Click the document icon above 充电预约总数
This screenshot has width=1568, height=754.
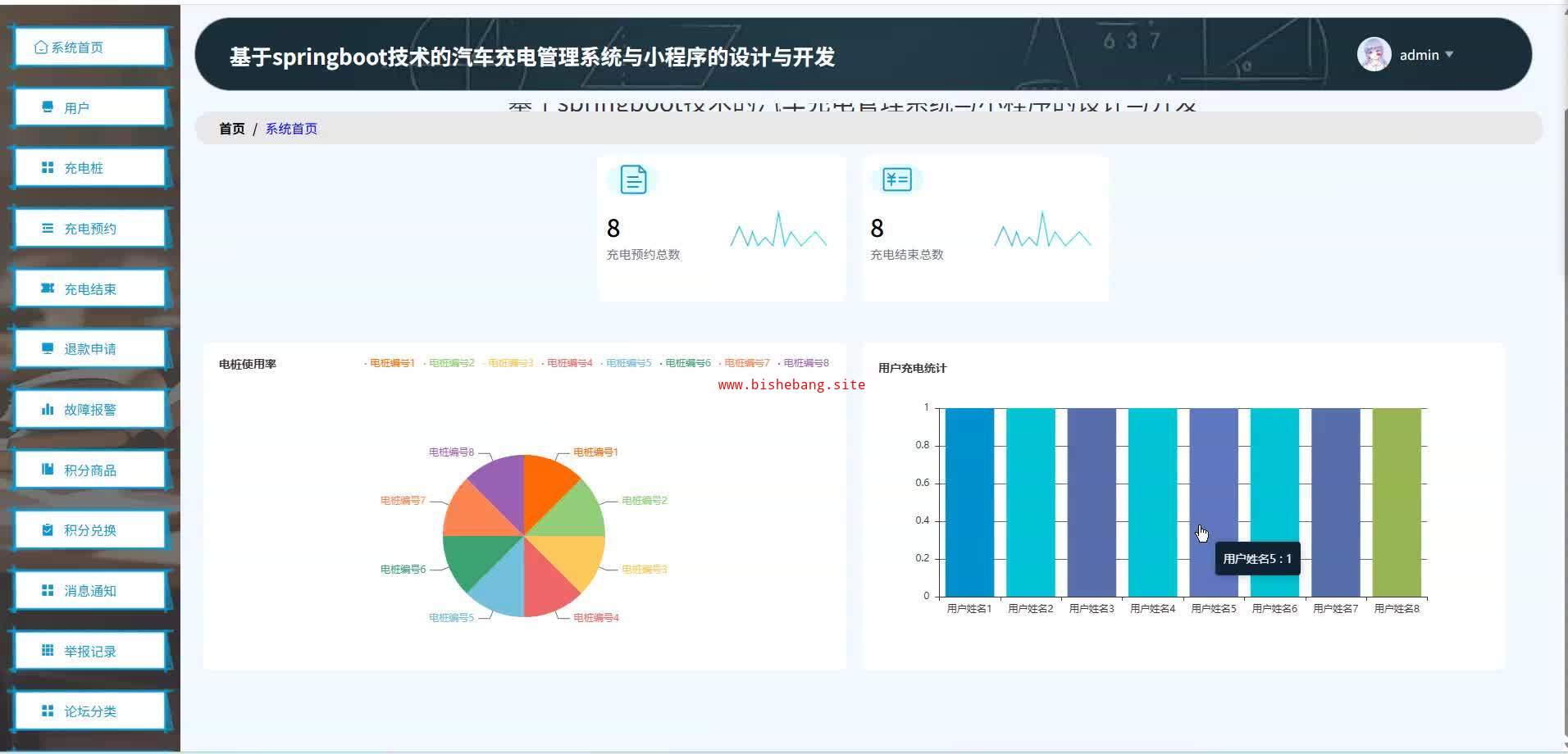click(632, 179)
